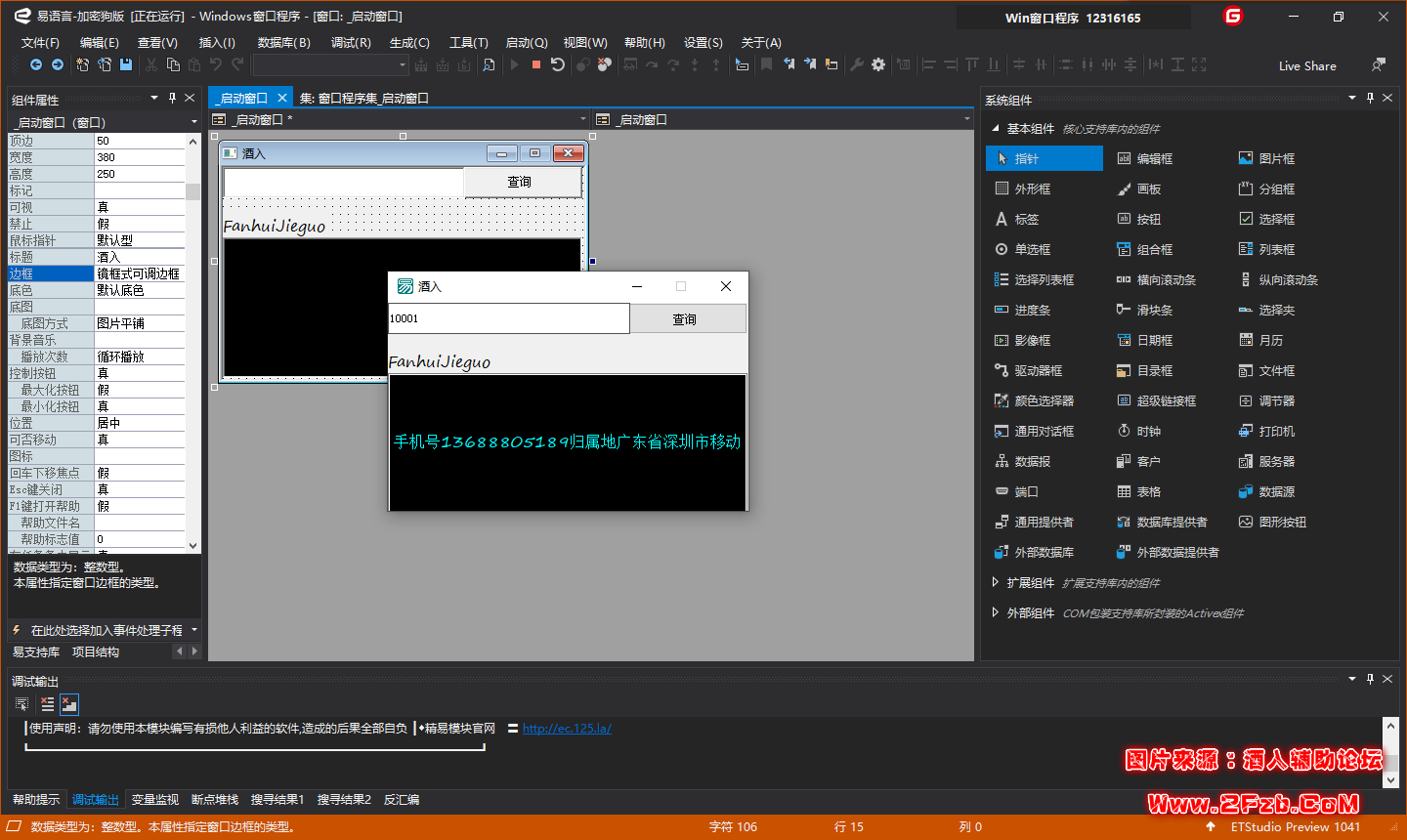Image resolution: width=1407 pixels, height=840 pixels.
Task: Select the 编辑框 edit box component
Action: [x=1145, y=158]
